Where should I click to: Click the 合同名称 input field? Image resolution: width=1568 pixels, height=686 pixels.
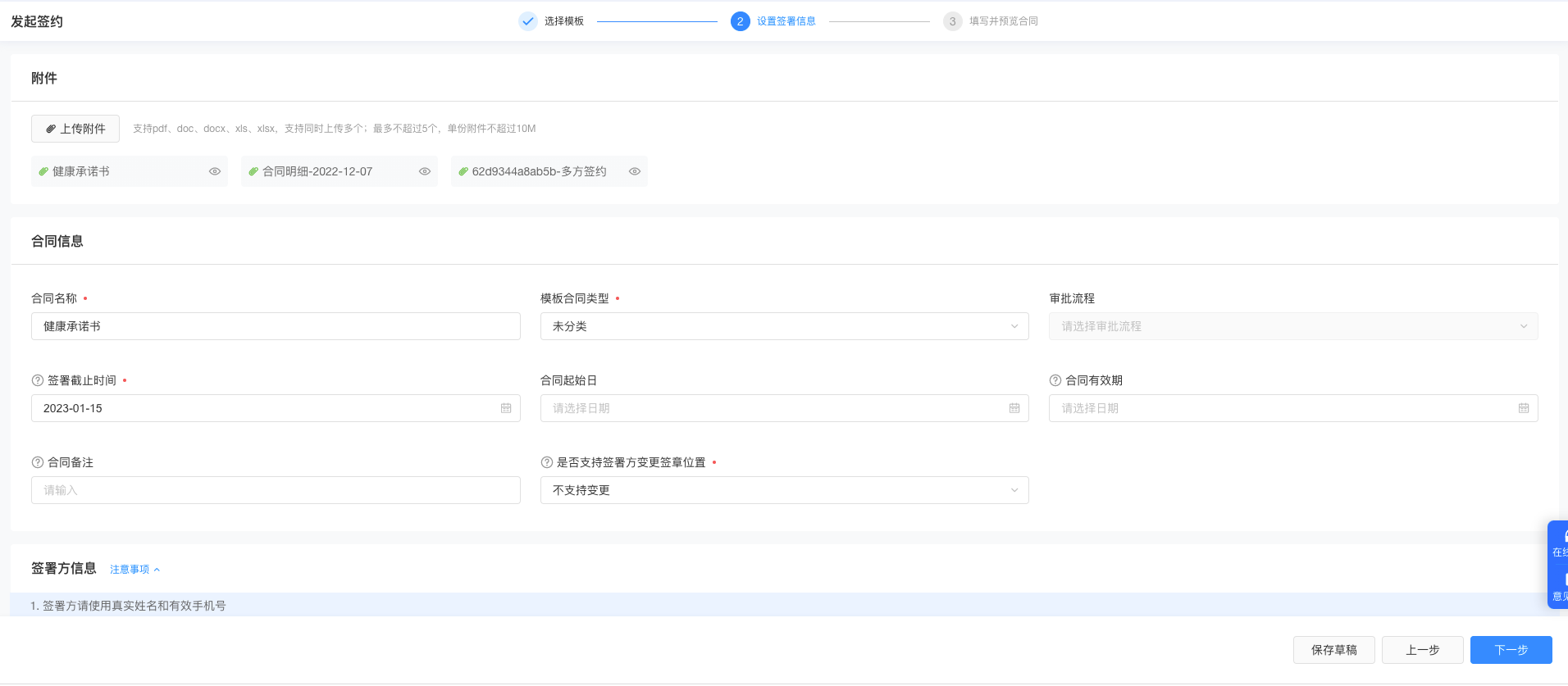pos(276,326)
